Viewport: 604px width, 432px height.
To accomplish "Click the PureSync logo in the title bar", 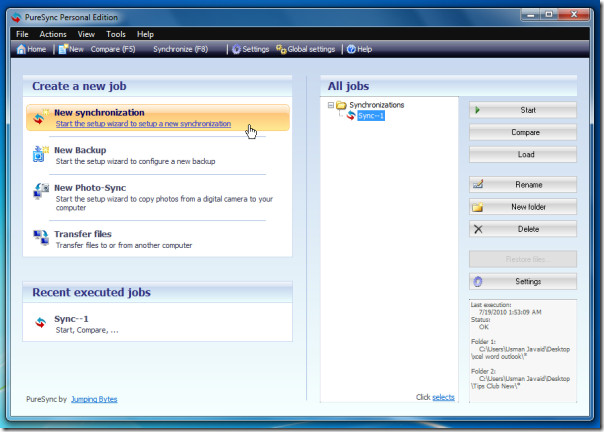I will (x=17, y=17).
